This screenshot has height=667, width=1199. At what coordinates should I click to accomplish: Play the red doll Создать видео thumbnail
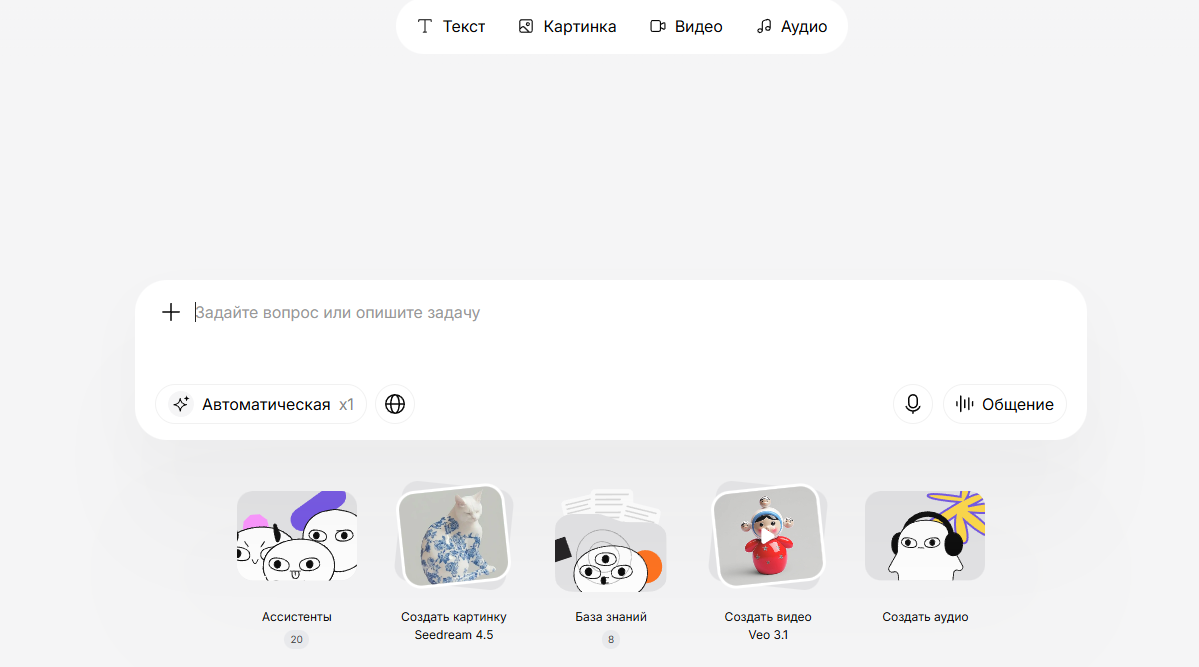tap(767, 535)
